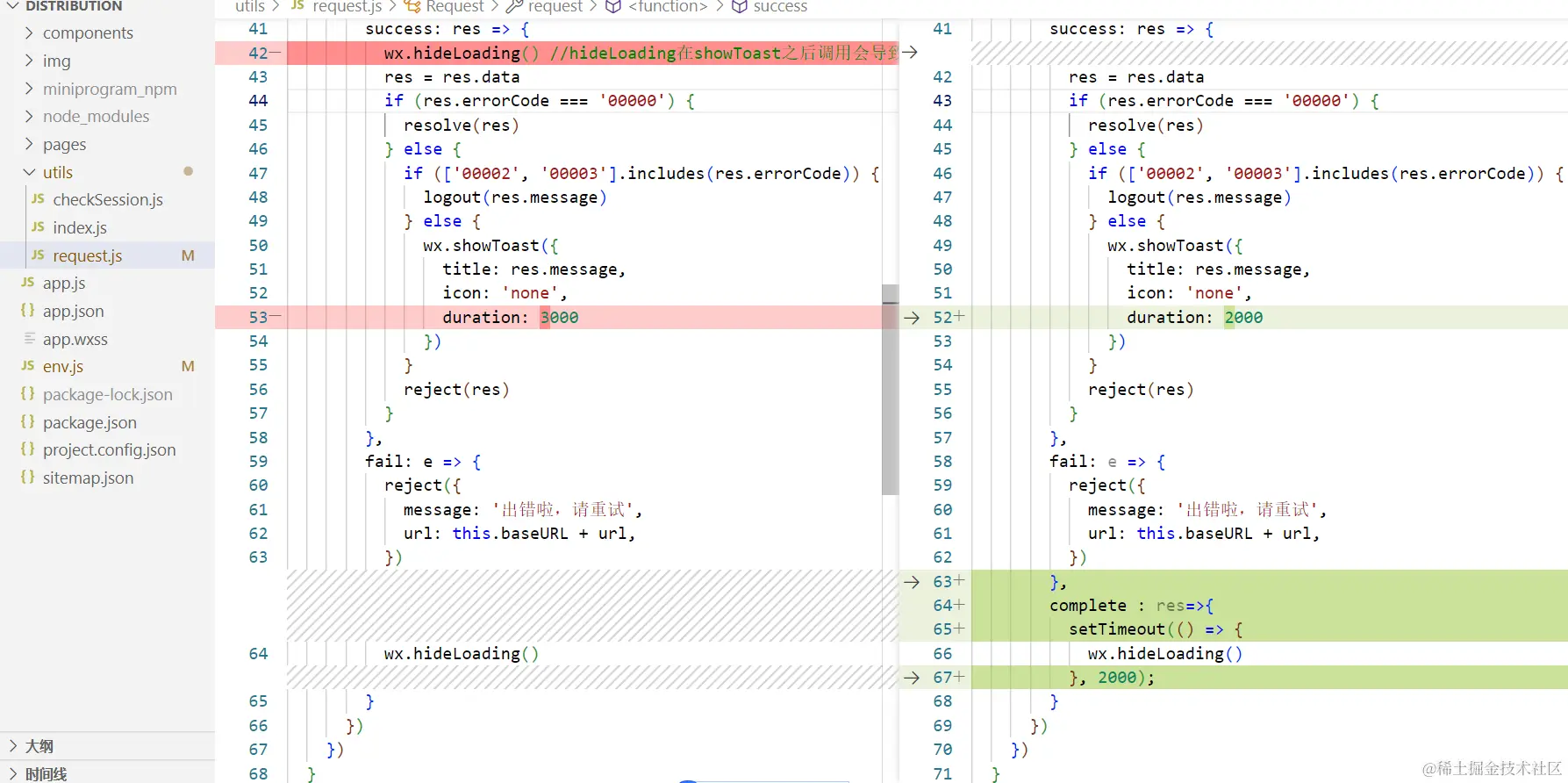Screen dimensions: 1568x783
Task: Open env.js from the explorer
Action: tap(63, 366)
